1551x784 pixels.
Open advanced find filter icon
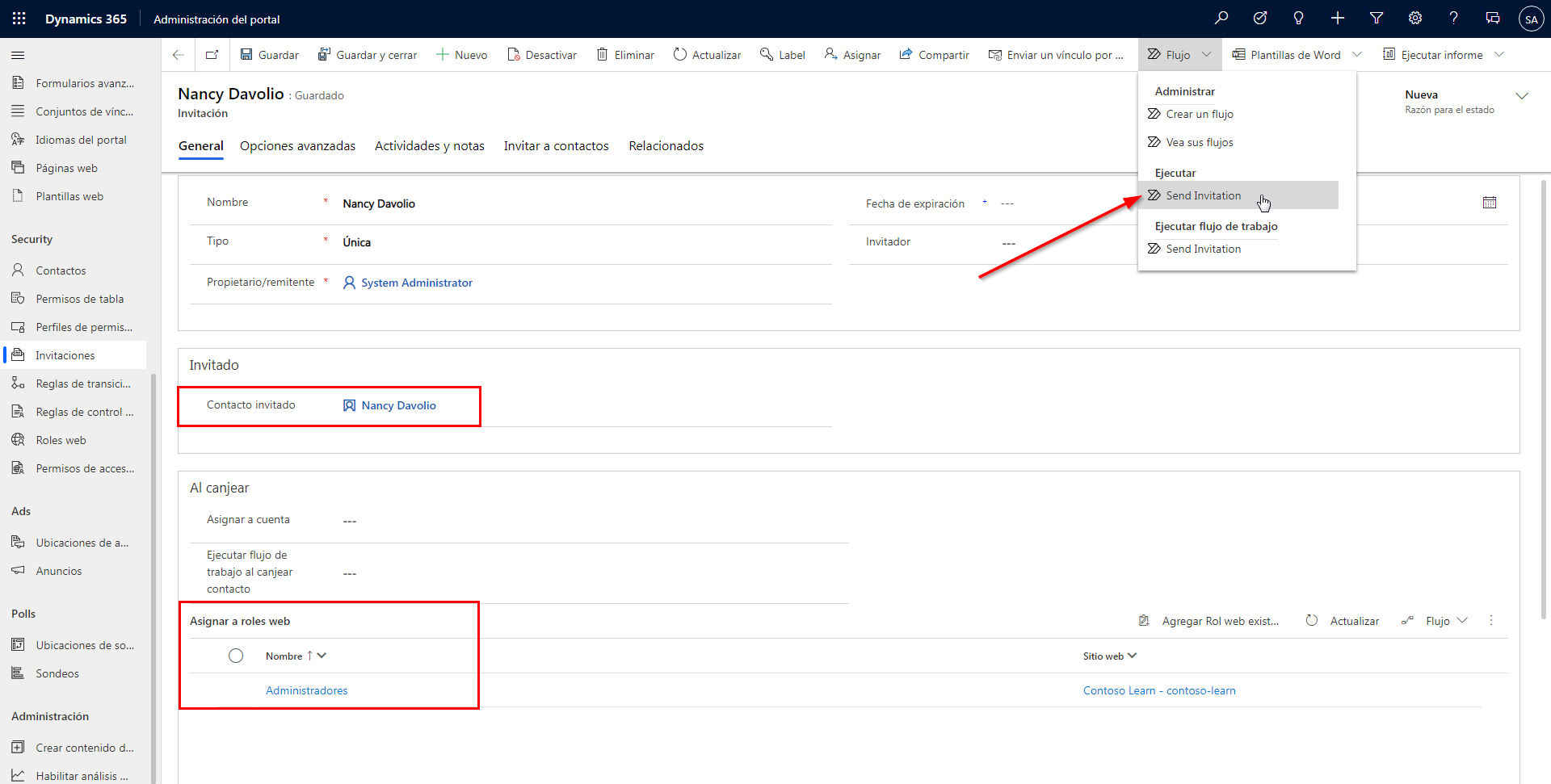point(1377,19)
